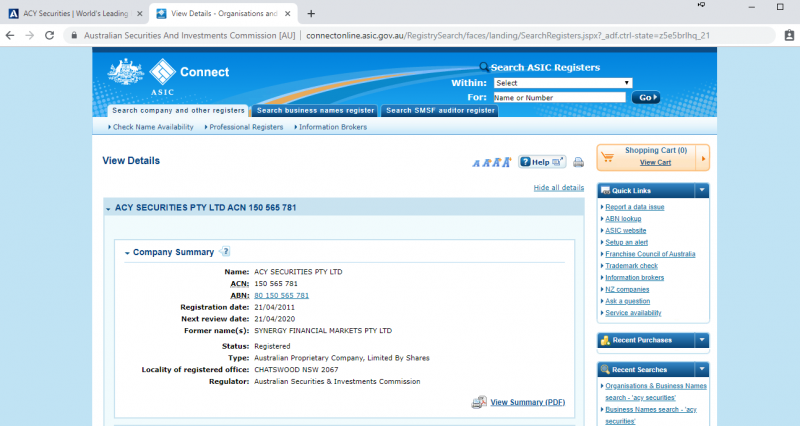
Task: Click the CHATSWOOD NSW 2067 text
Action: point(296,369)
